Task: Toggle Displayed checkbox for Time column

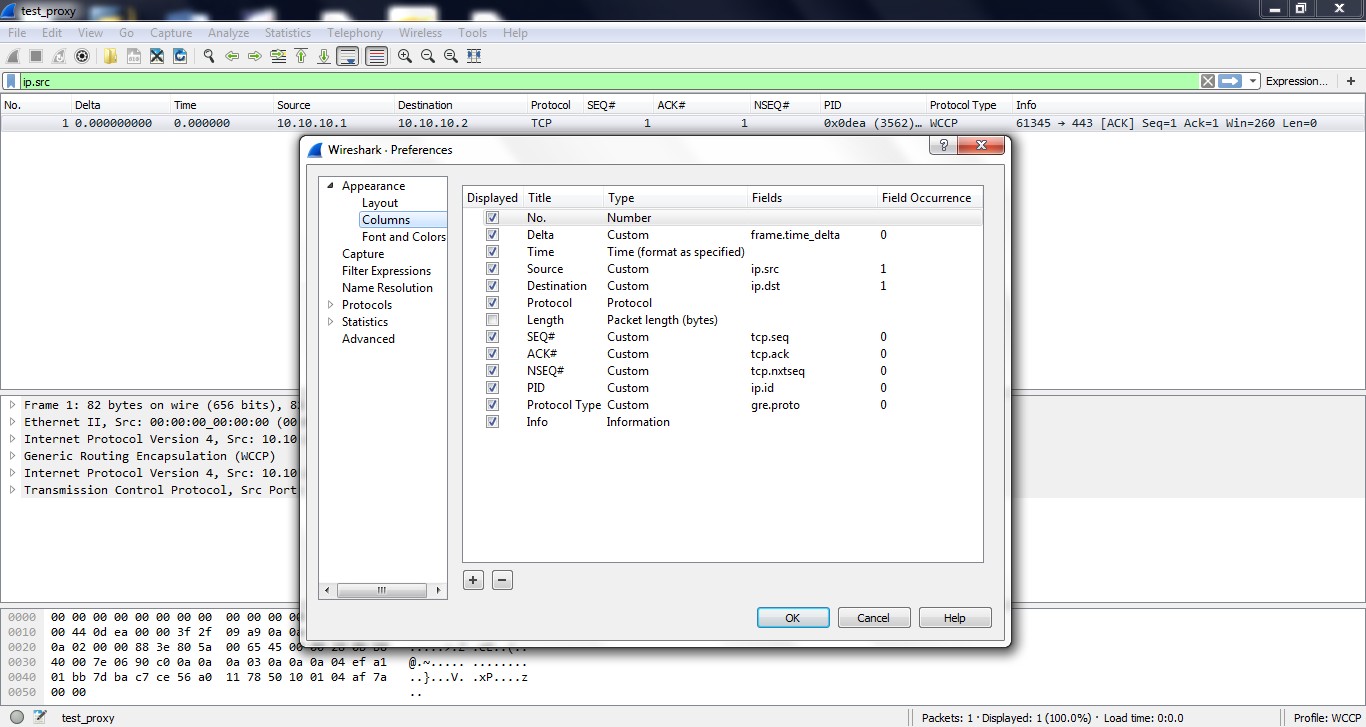Action: pos(492,252)
